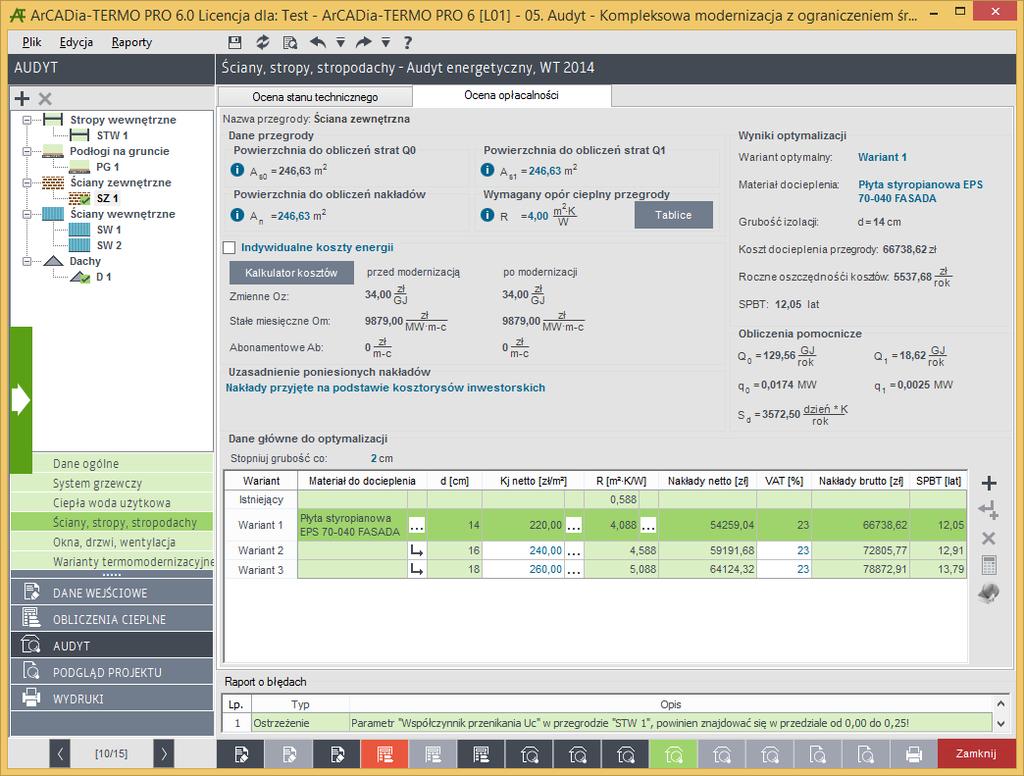The width and height of the screenshot is (1024, 776).
Task: Open the Raporty menu
Action: click(x=132, y=42)
